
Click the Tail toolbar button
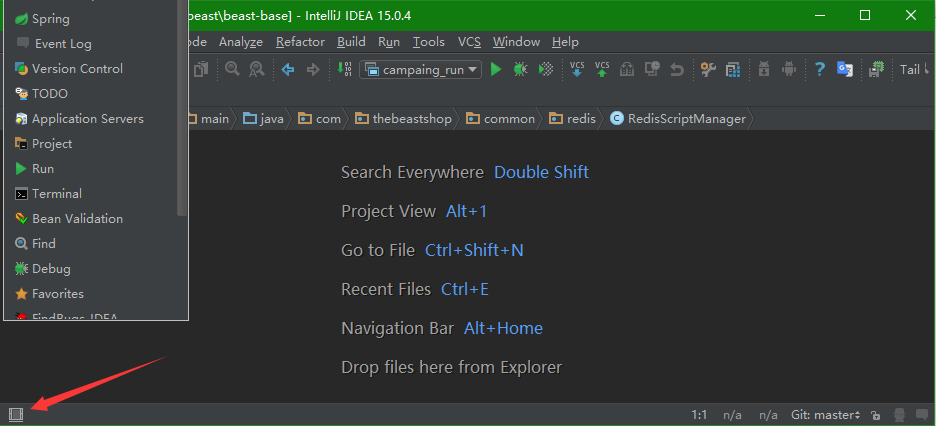(x=911, y=70)
